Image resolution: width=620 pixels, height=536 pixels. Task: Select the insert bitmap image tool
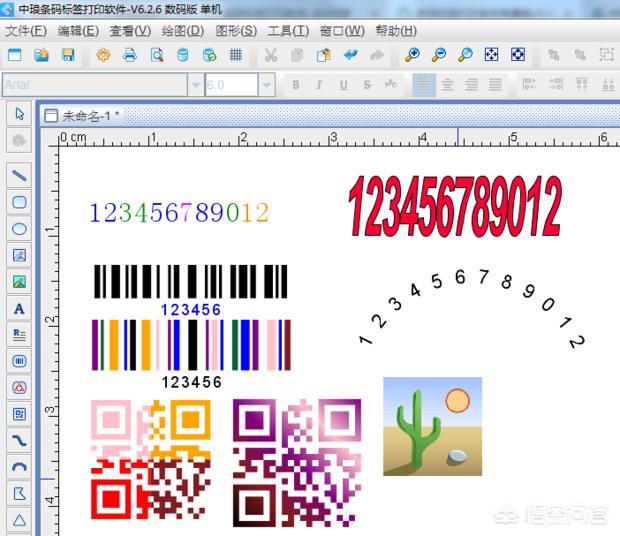coord(19,255)
